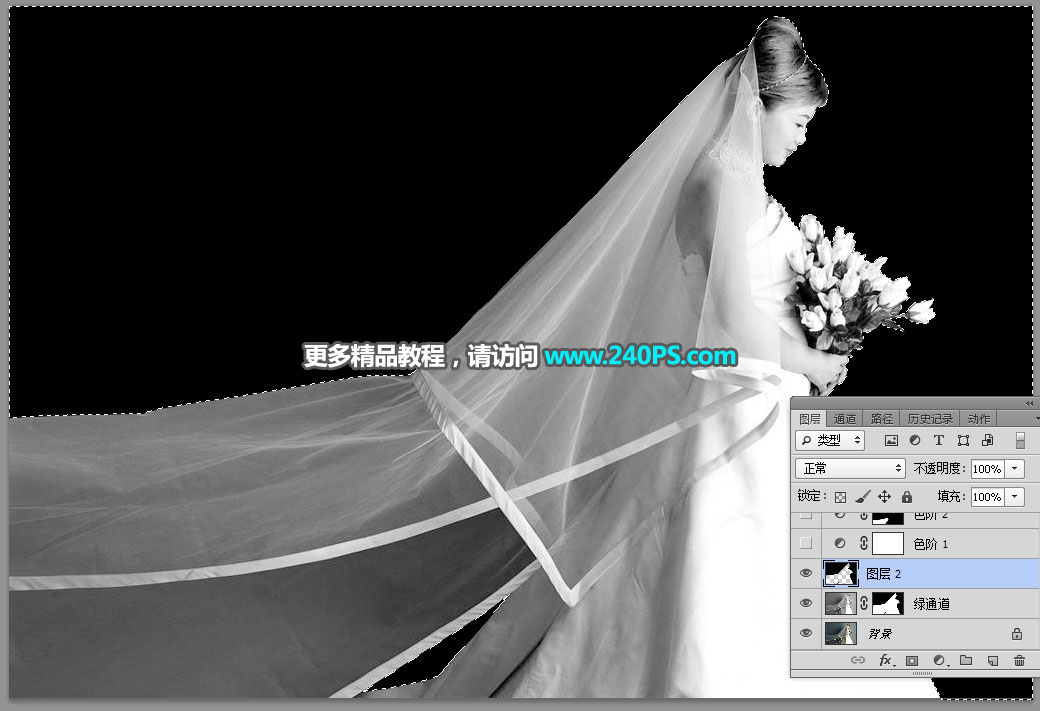Hide the 背景 layer eye
The height and width of the screenshot is (711, 1040).
(806, 633)
